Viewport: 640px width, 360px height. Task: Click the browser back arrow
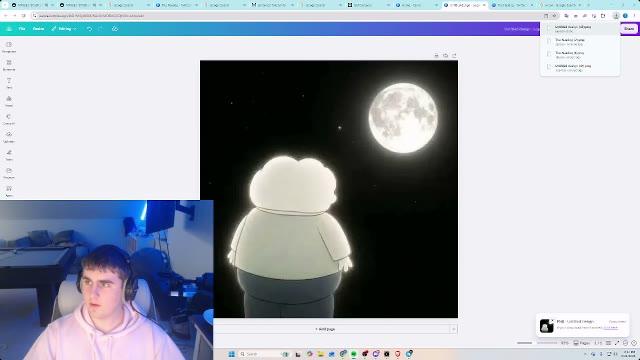(5, 16)
